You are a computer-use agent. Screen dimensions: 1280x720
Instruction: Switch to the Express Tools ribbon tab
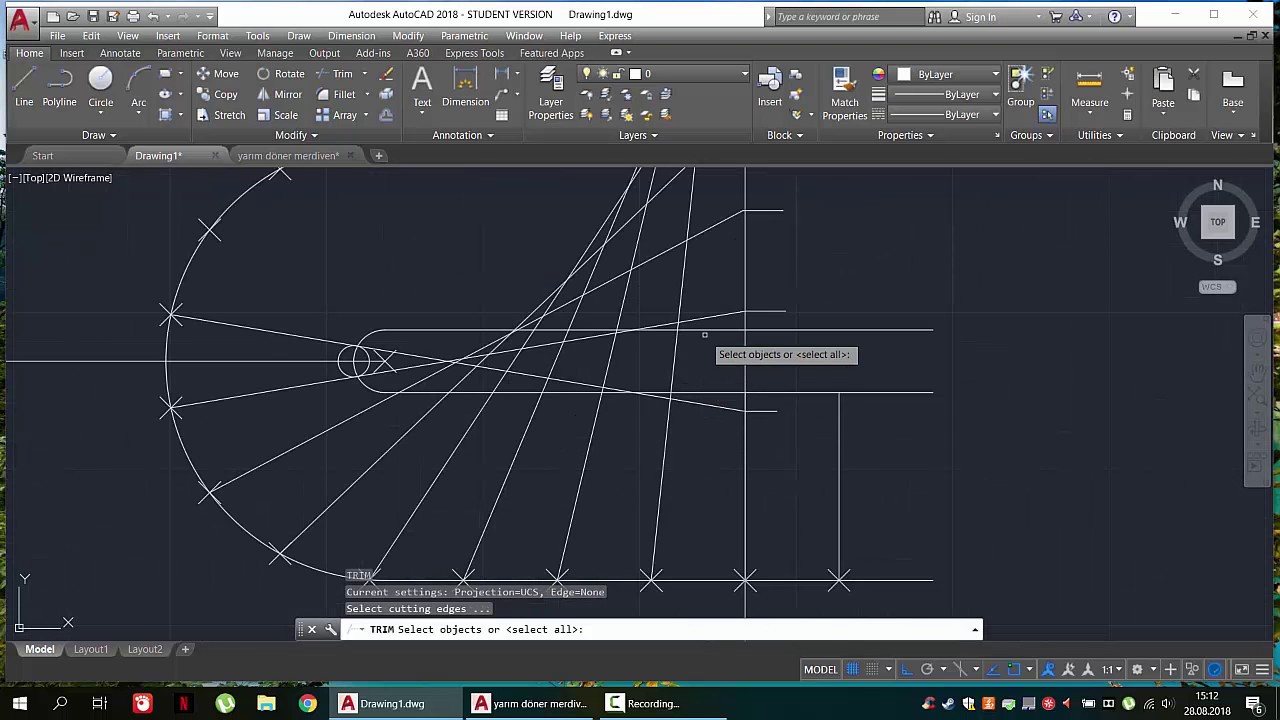coord(474,53)
